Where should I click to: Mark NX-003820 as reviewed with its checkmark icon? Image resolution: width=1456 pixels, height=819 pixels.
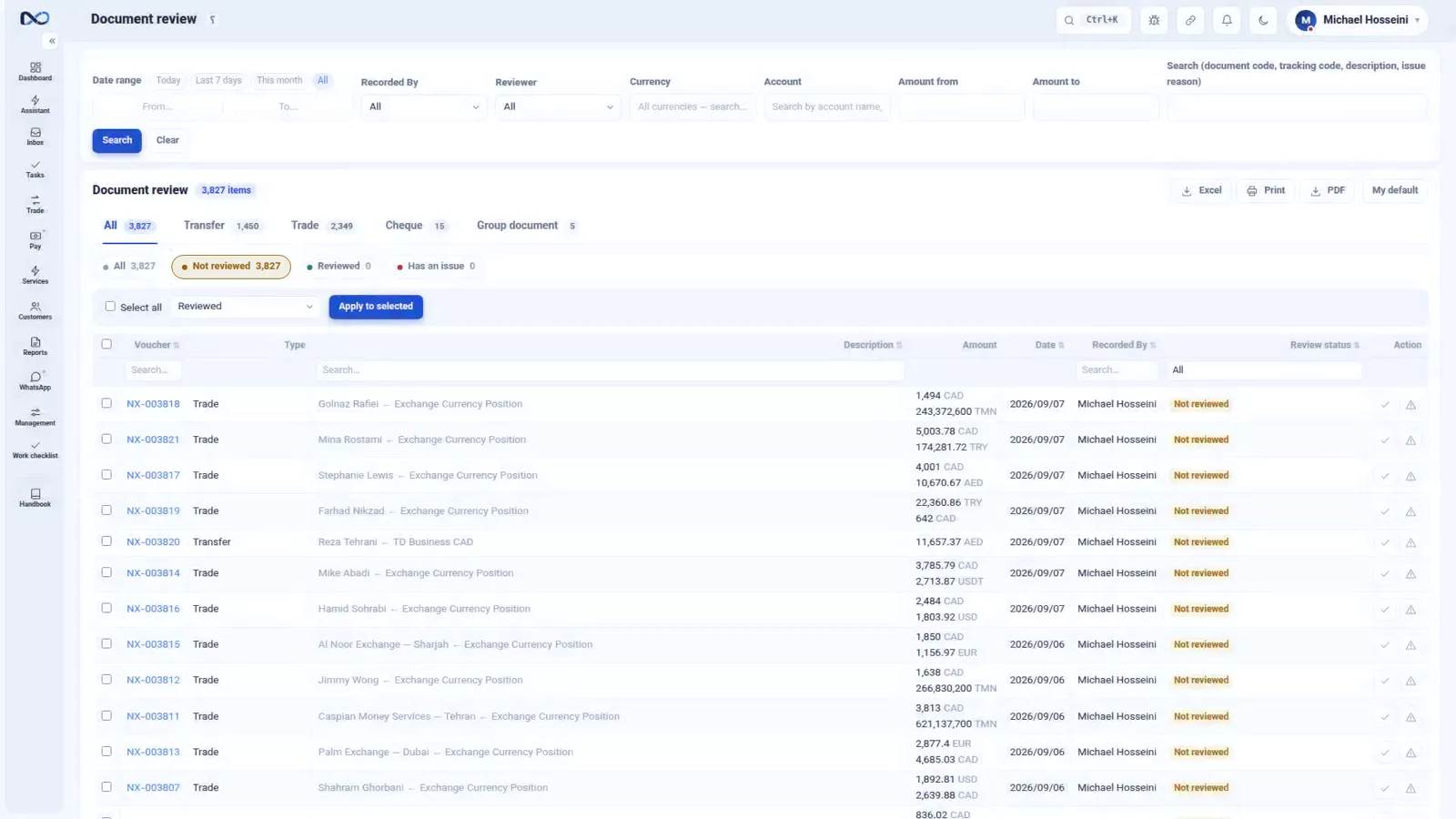1385,542
